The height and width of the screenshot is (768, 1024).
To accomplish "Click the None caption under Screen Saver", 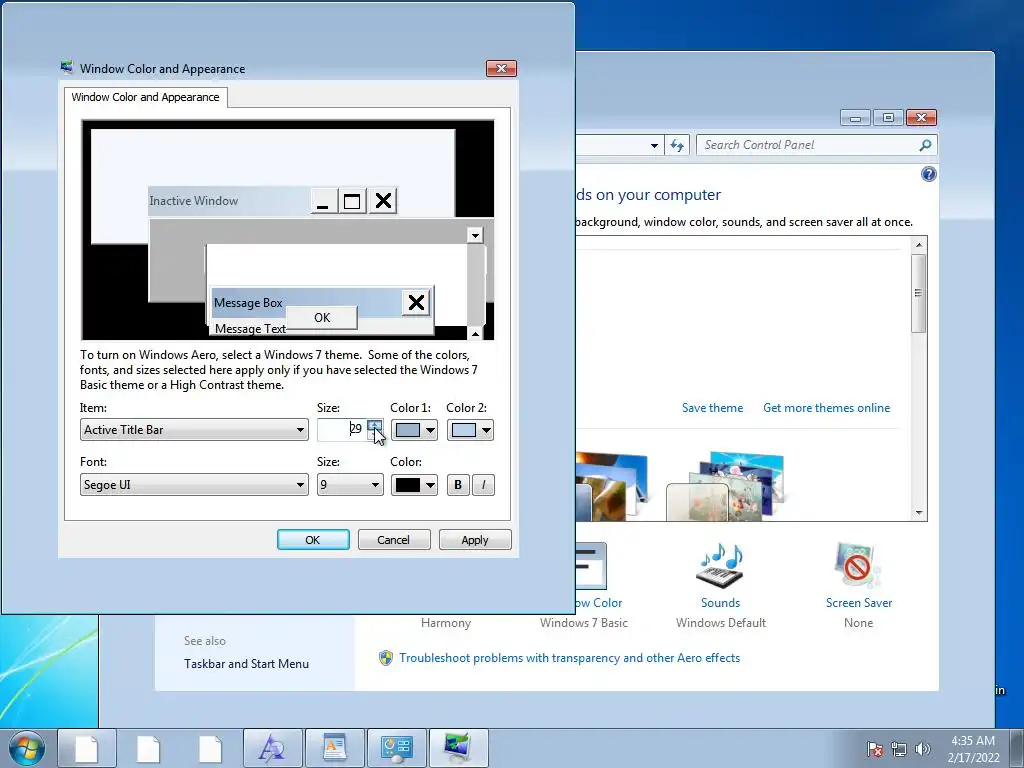I will click(x=858, y=623).
